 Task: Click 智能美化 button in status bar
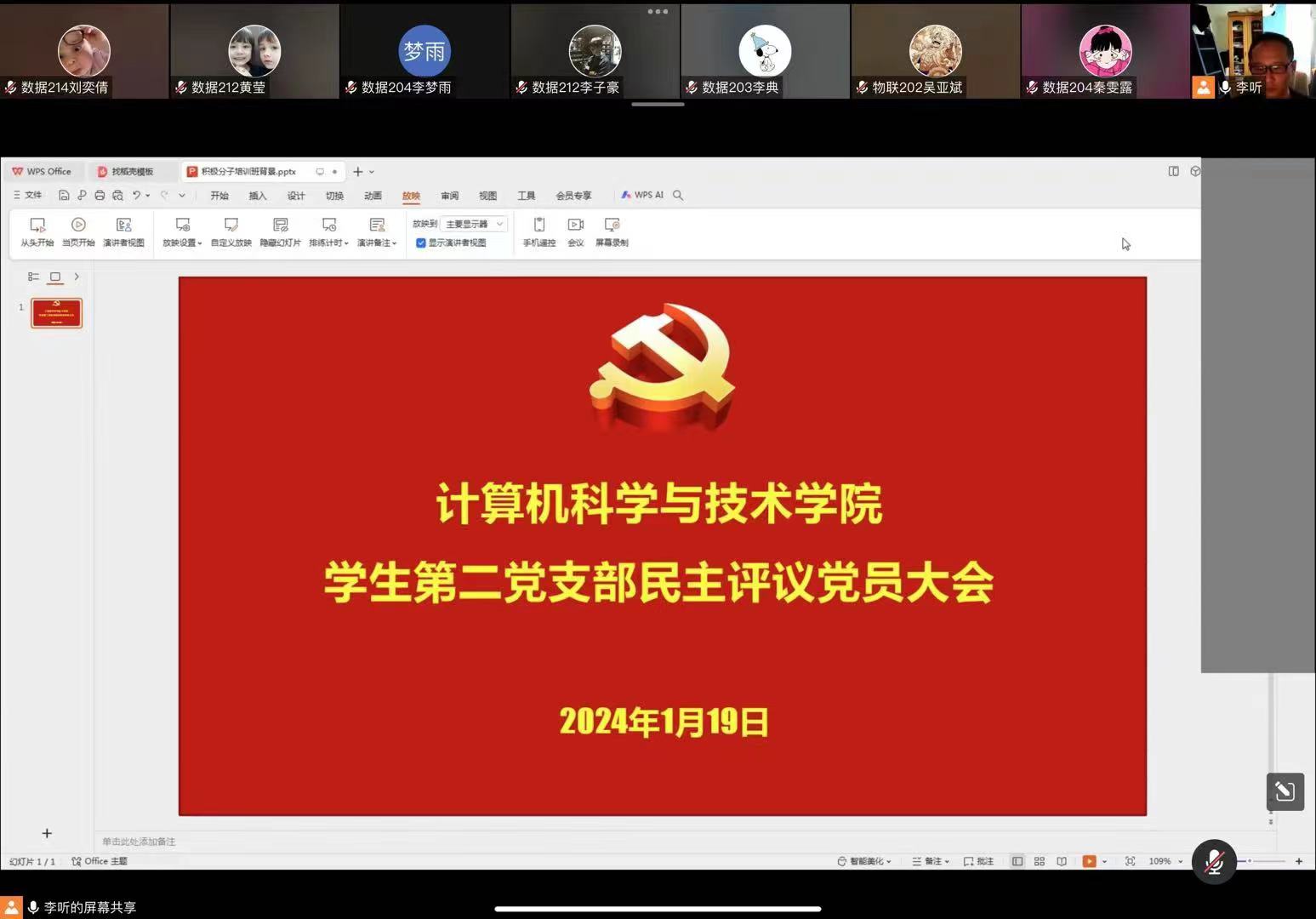point(865,861)
